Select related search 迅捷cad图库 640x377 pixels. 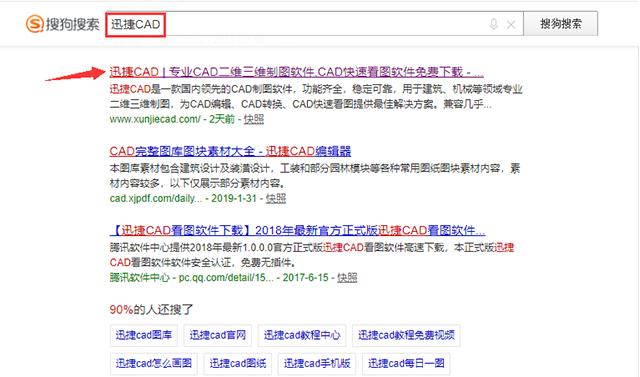[x=144, y=335]
